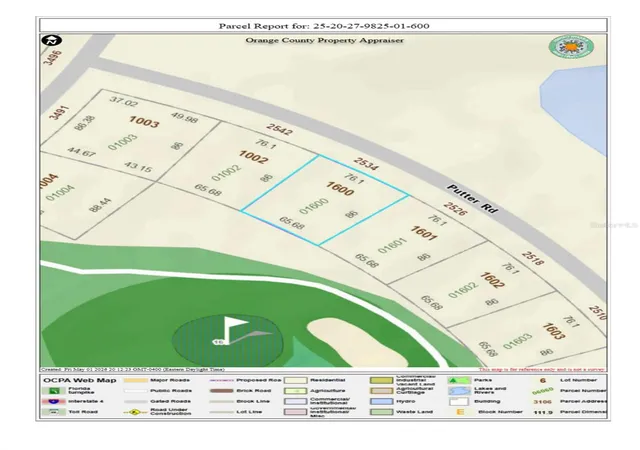Click the map creation timestamp text
Image resolution: width=640 pixels, height=450 pixels.
132,370
